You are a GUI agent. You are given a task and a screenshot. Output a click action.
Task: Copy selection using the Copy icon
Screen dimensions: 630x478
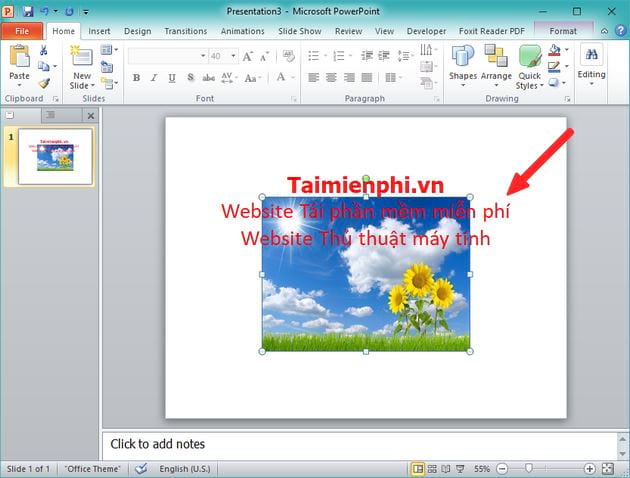pos(43,66)
